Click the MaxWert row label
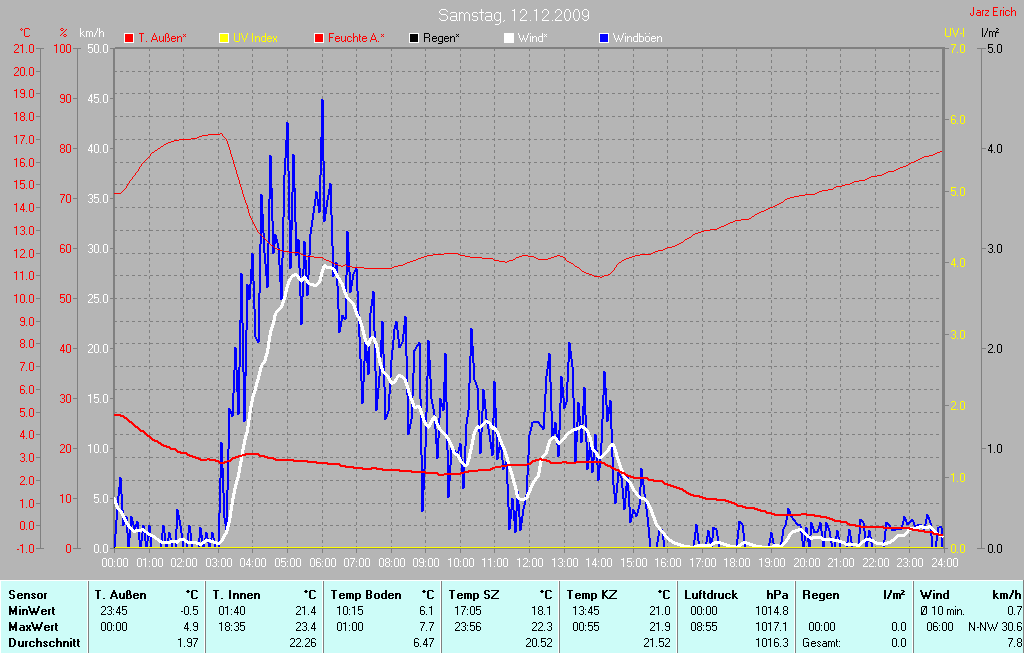Viewport: 1024px width, 653px height. point(33,626)
